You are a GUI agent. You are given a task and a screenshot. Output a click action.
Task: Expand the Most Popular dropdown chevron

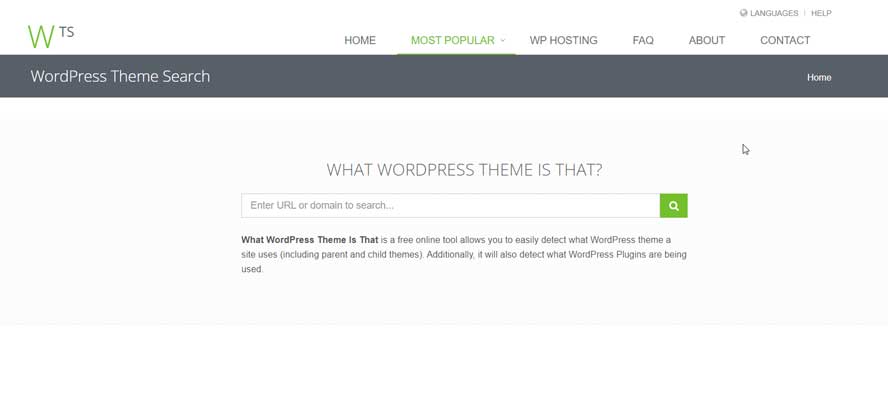[x=503, y=40]
